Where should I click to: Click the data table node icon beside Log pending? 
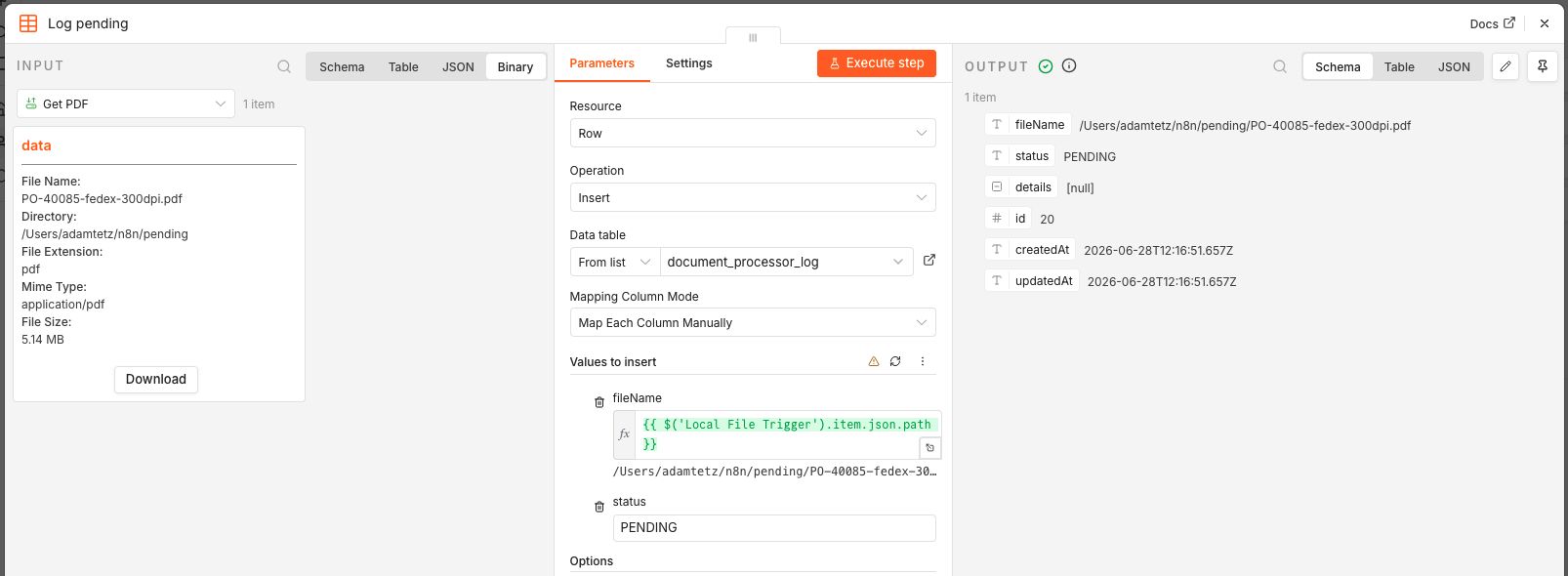[x=28, y=23]
